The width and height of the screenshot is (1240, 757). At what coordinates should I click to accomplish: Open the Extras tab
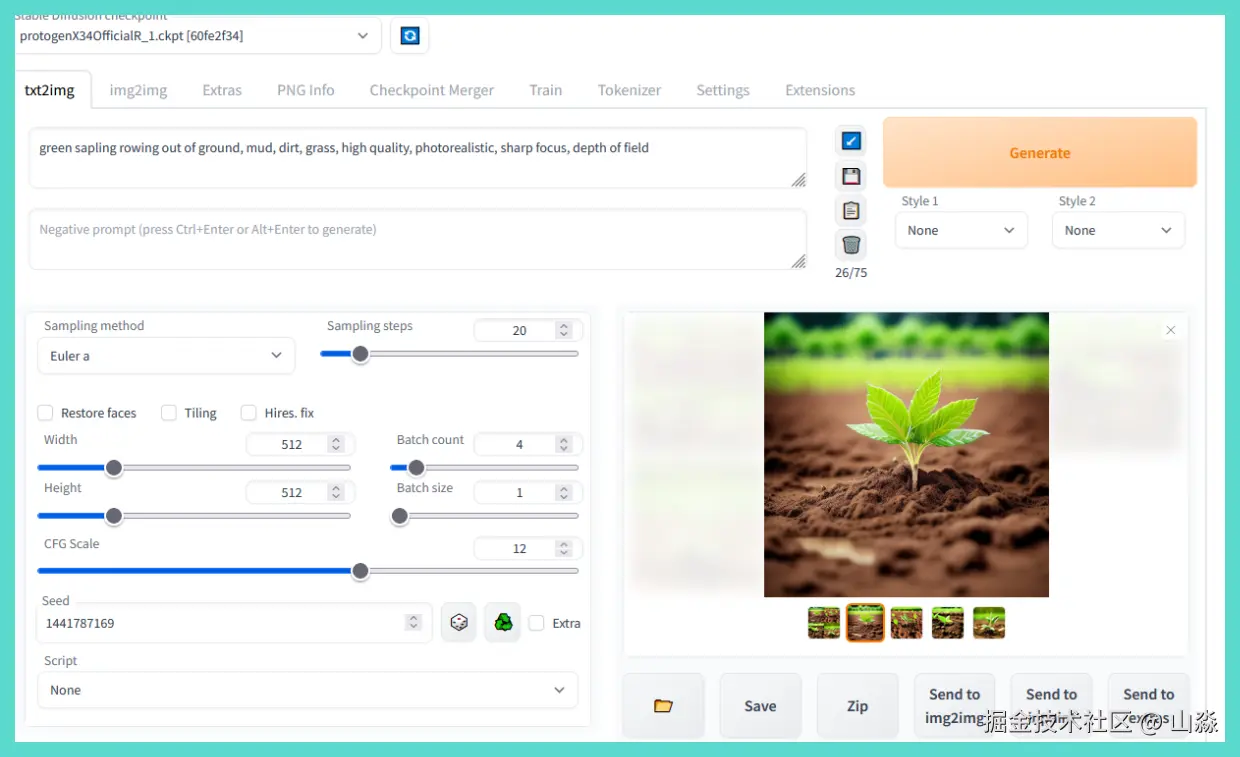[222, 90]
